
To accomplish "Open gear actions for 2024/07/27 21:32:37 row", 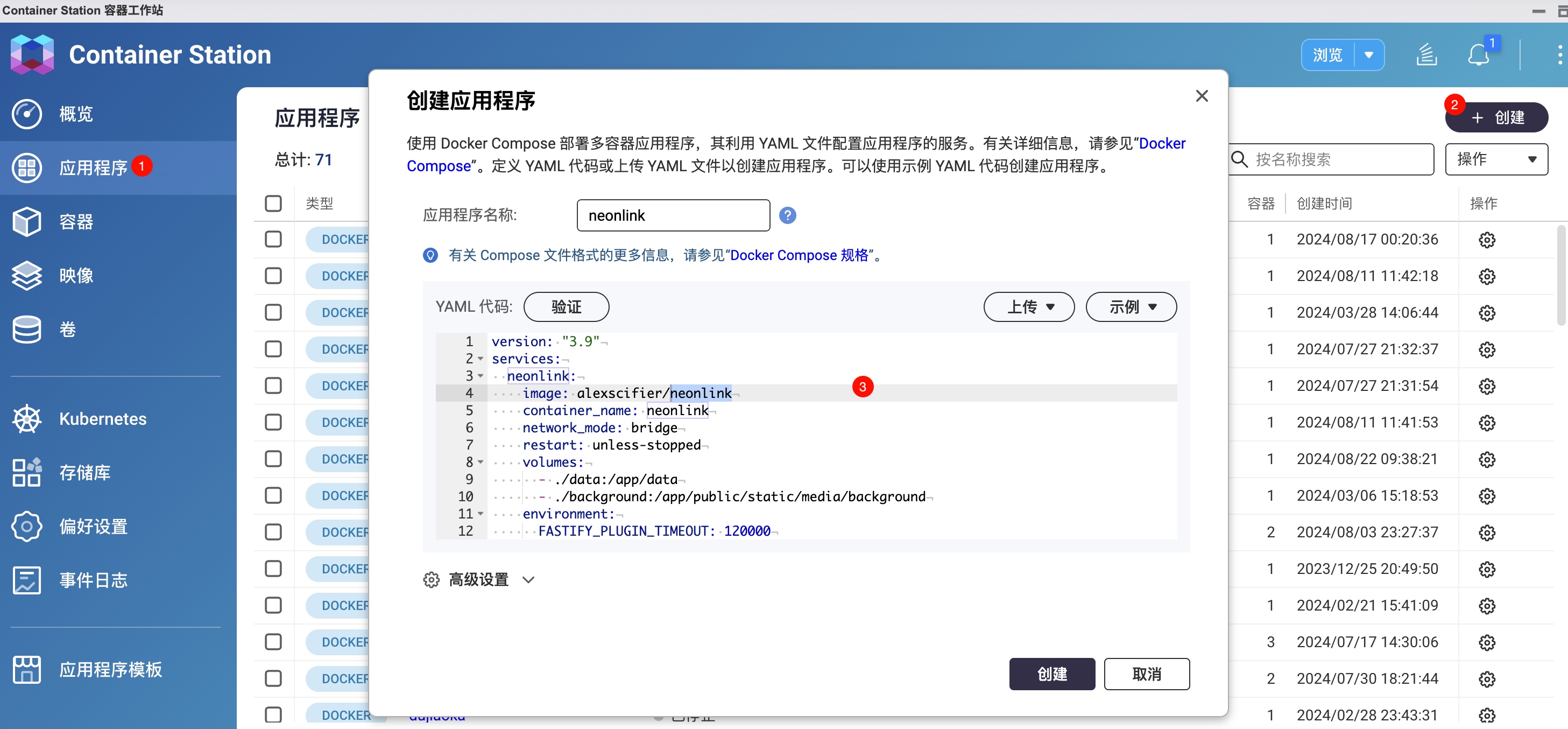I will point(1487,349).
